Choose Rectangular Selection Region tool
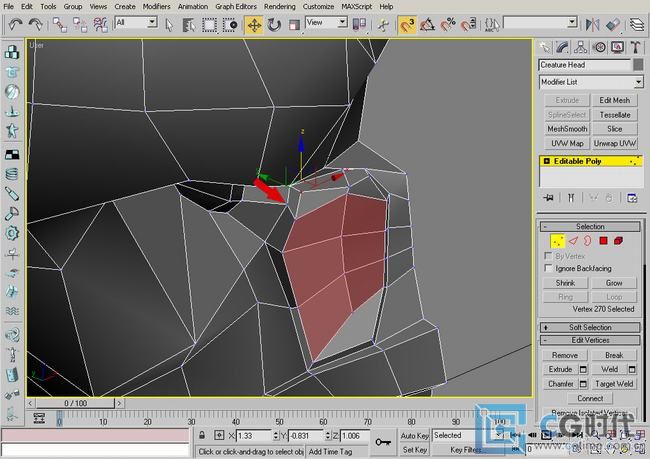 pyautogui.click(x=209, y=25)
